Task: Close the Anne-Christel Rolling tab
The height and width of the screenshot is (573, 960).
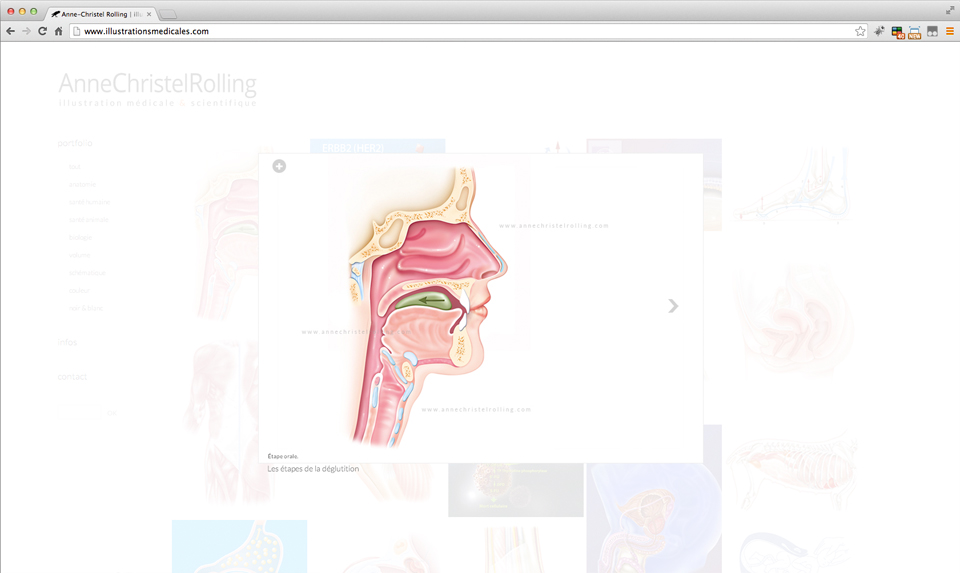Action: click(x=149, y=14)
